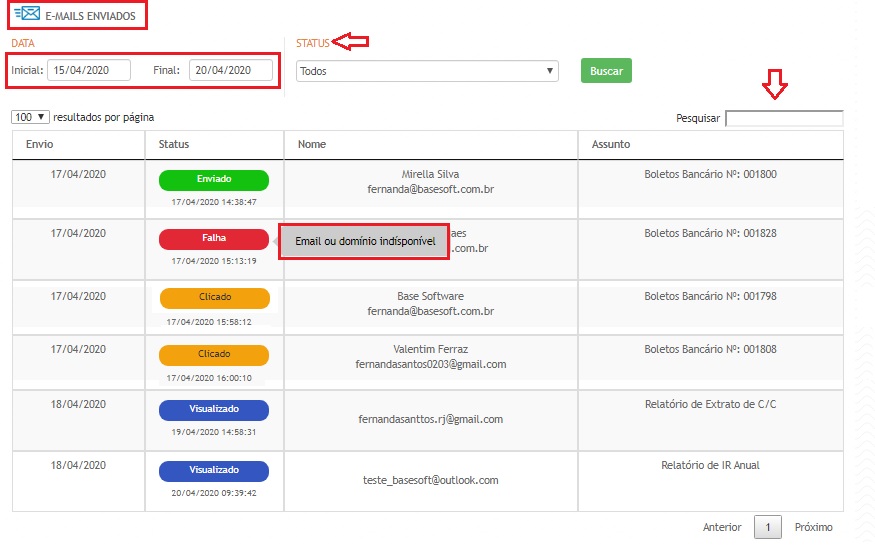Image resolution: width=875 pixels, height=545 pixels.
Task: Click the Visualizado badge dated 19/04/2020
Action: click(214, 410)
